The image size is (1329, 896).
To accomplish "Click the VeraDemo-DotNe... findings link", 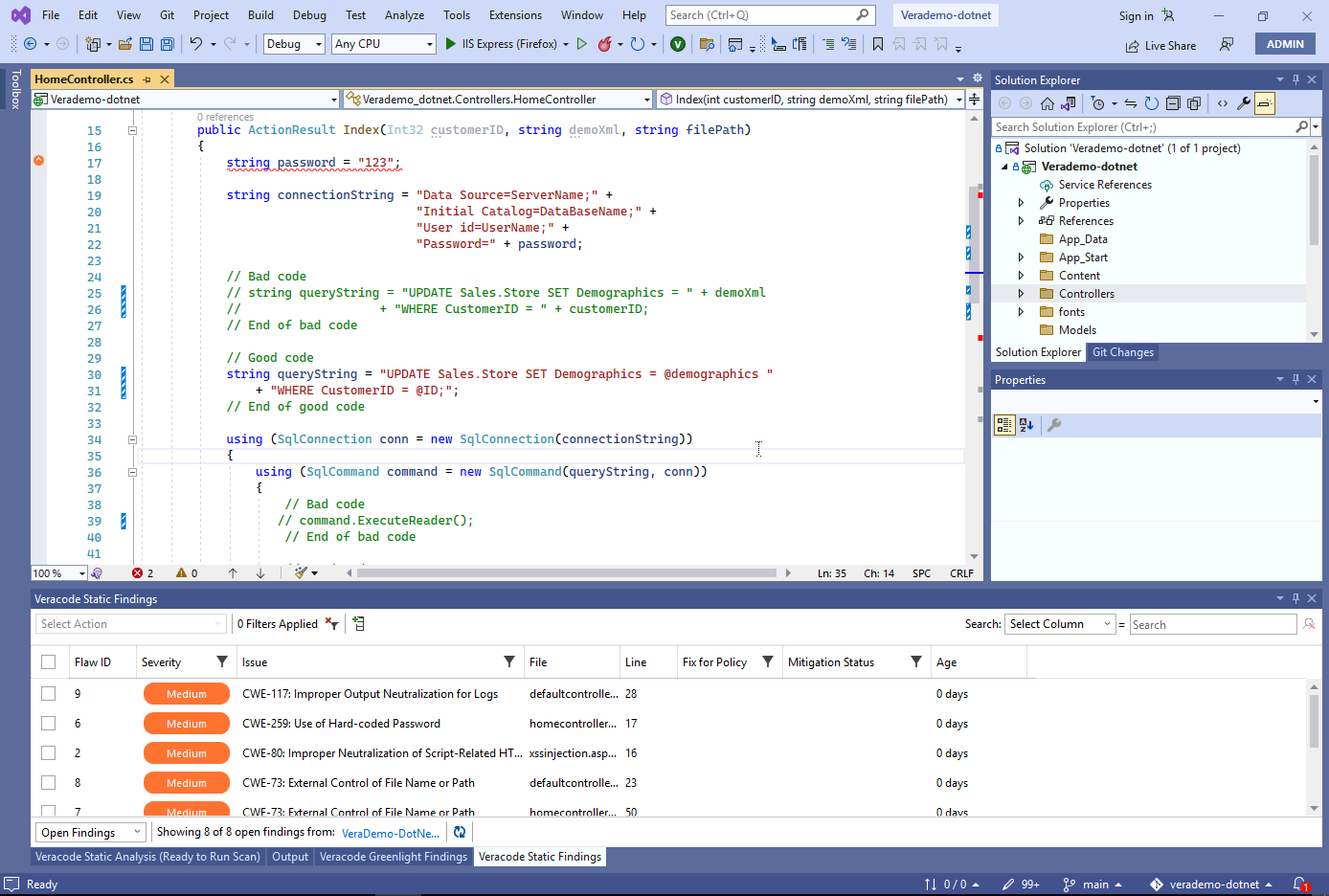I will pyautogui.click(x=391, y=833).
